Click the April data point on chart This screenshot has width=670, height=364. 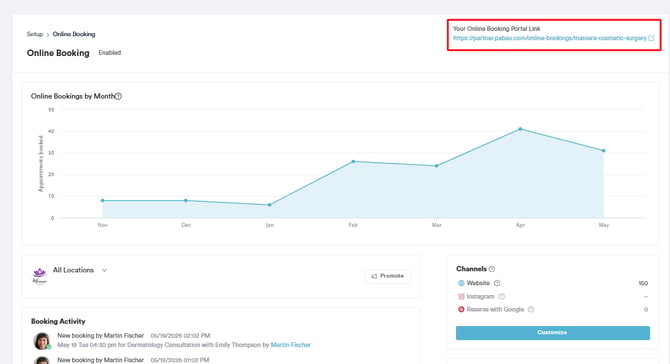pos(520,129)
